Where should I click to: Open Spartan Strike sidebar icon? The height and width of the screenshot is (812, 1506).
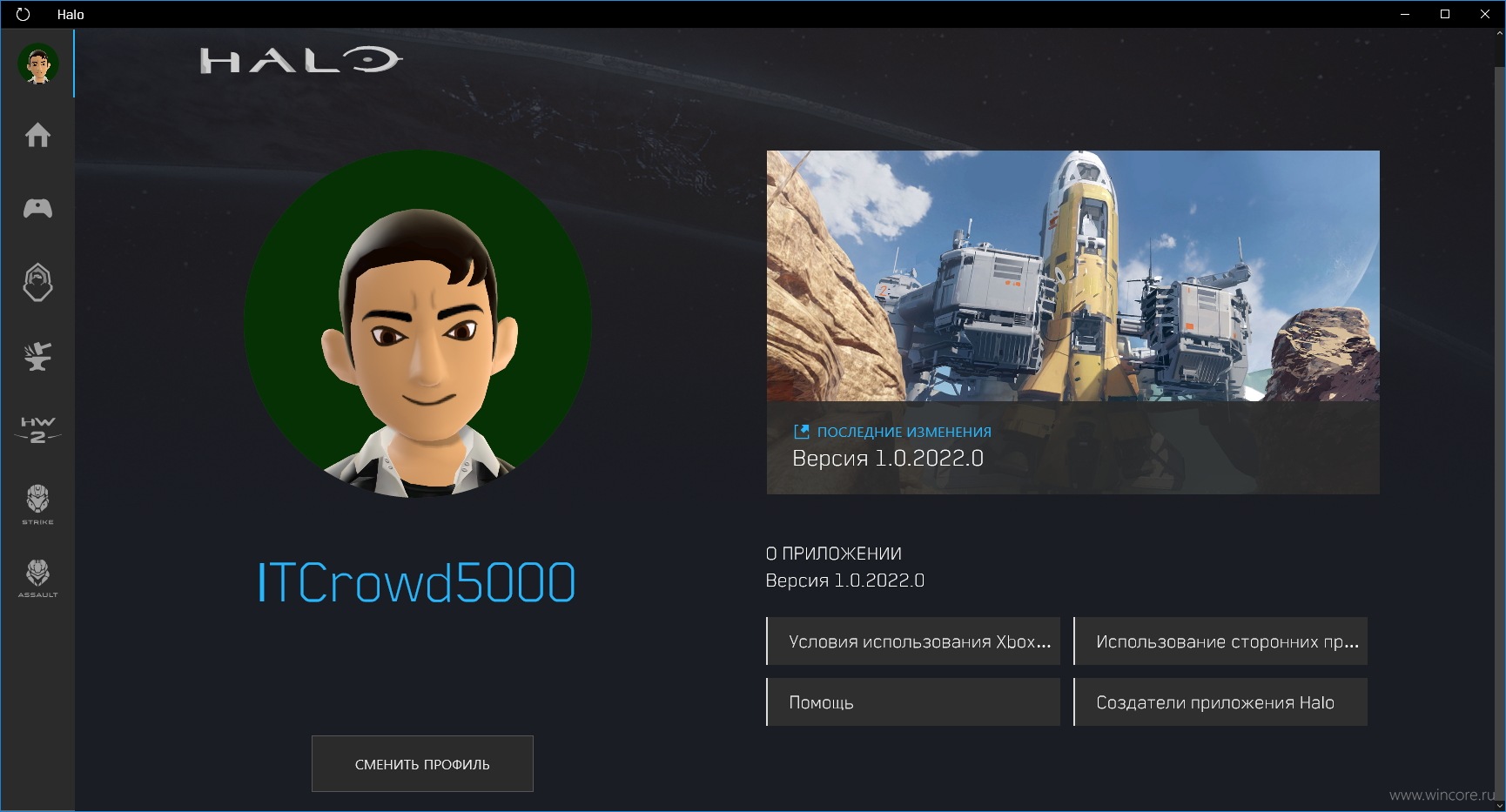click(37, 504)
